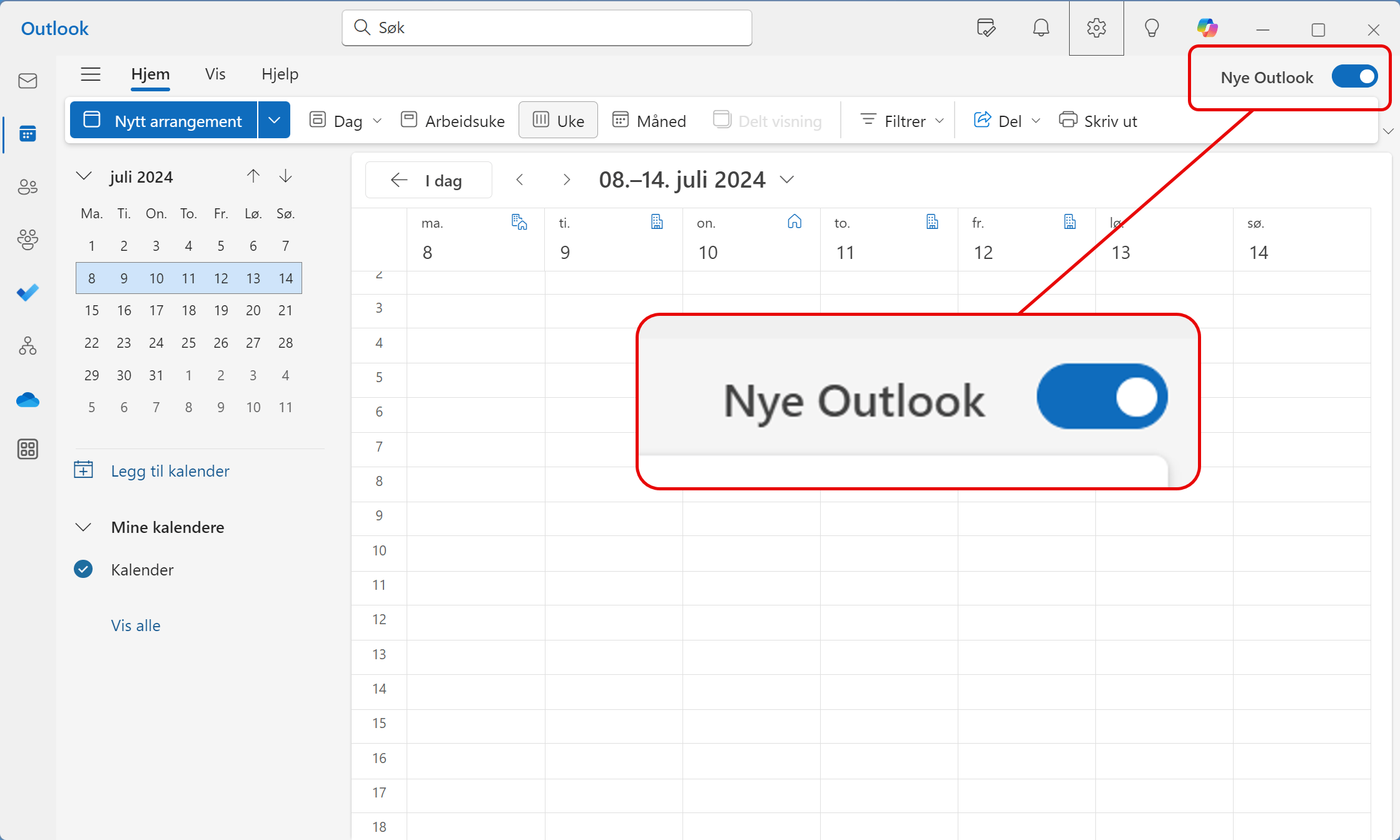This screenshot has width=1400, height=840.
Task: Switch to the People view
Action: click(x=28, y=186)
